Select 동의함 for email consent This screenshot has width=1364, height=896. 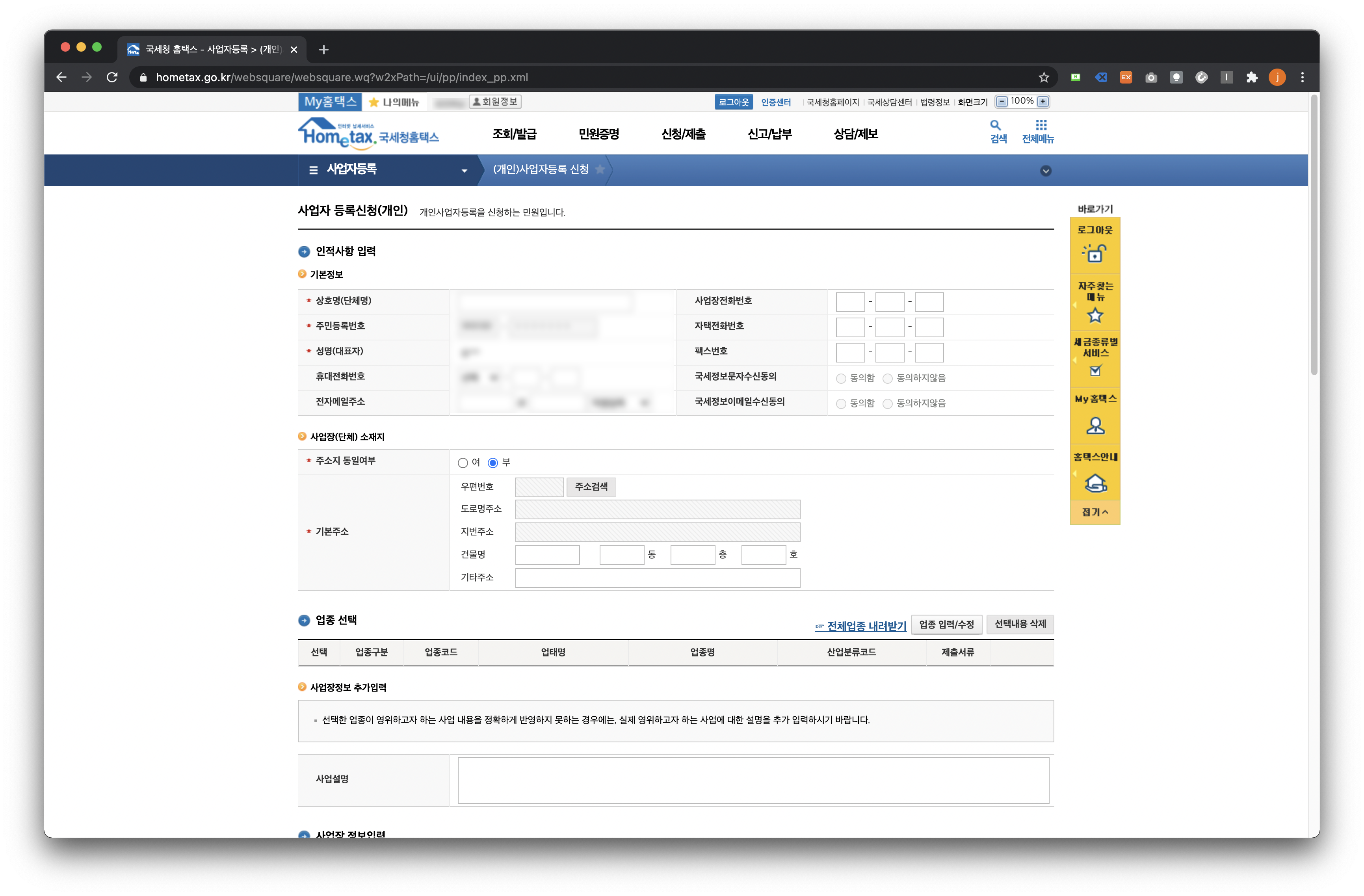click(841, 403)
